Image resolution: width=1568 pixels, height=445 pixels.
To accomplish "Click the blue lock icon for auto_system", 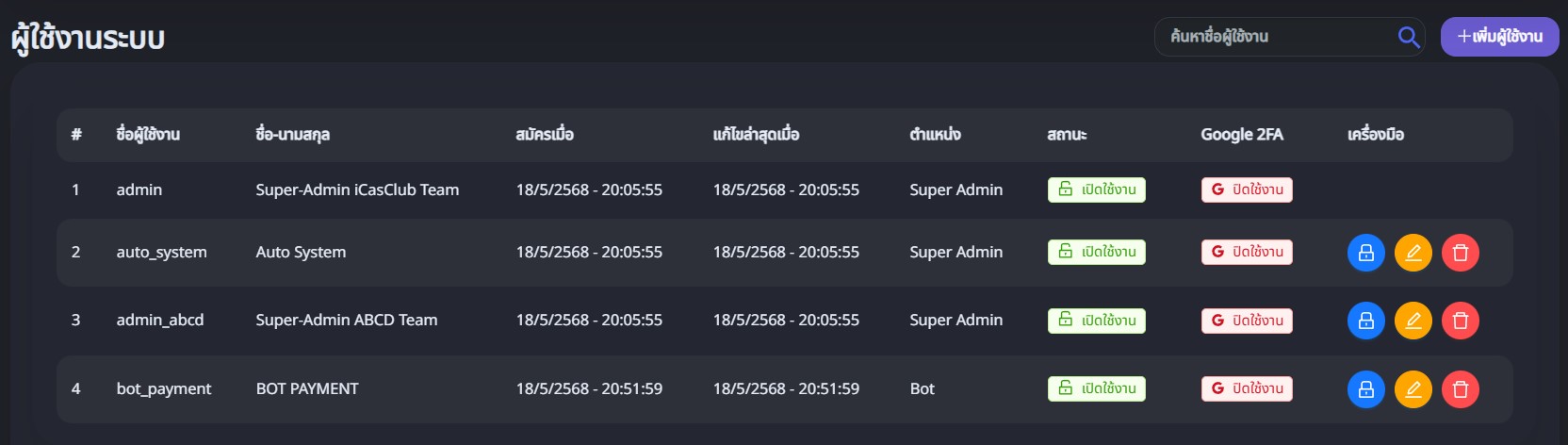I will (x=1365, y=253).
